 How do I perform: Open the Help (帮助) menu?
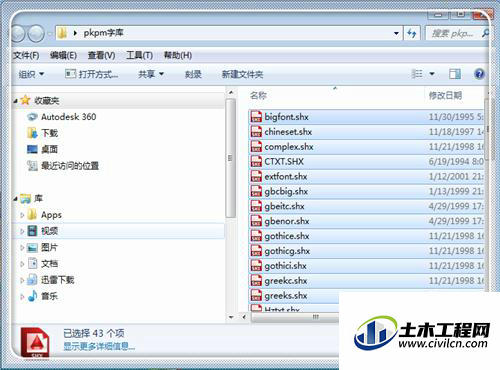click(x=178, y=55)
